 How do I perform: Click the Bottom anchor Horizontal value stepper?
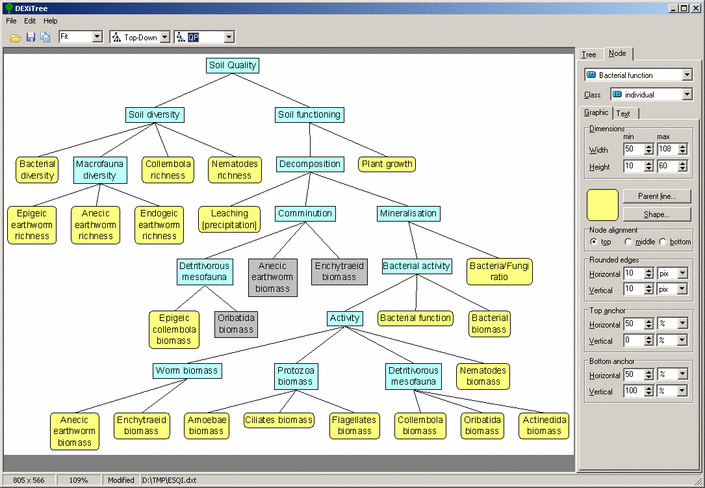tap(649, 375)
